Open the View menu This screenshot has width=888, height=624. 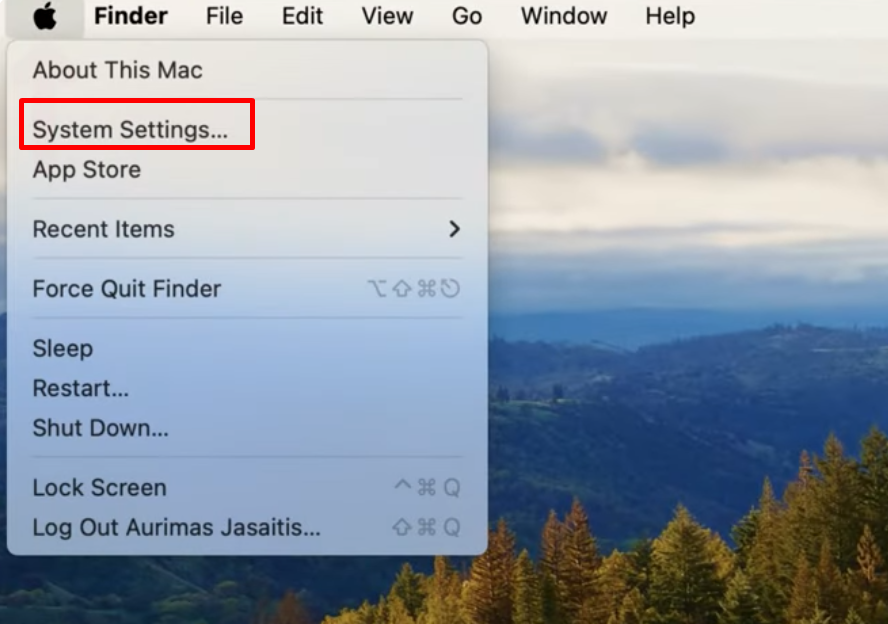(x=387, y=16)
